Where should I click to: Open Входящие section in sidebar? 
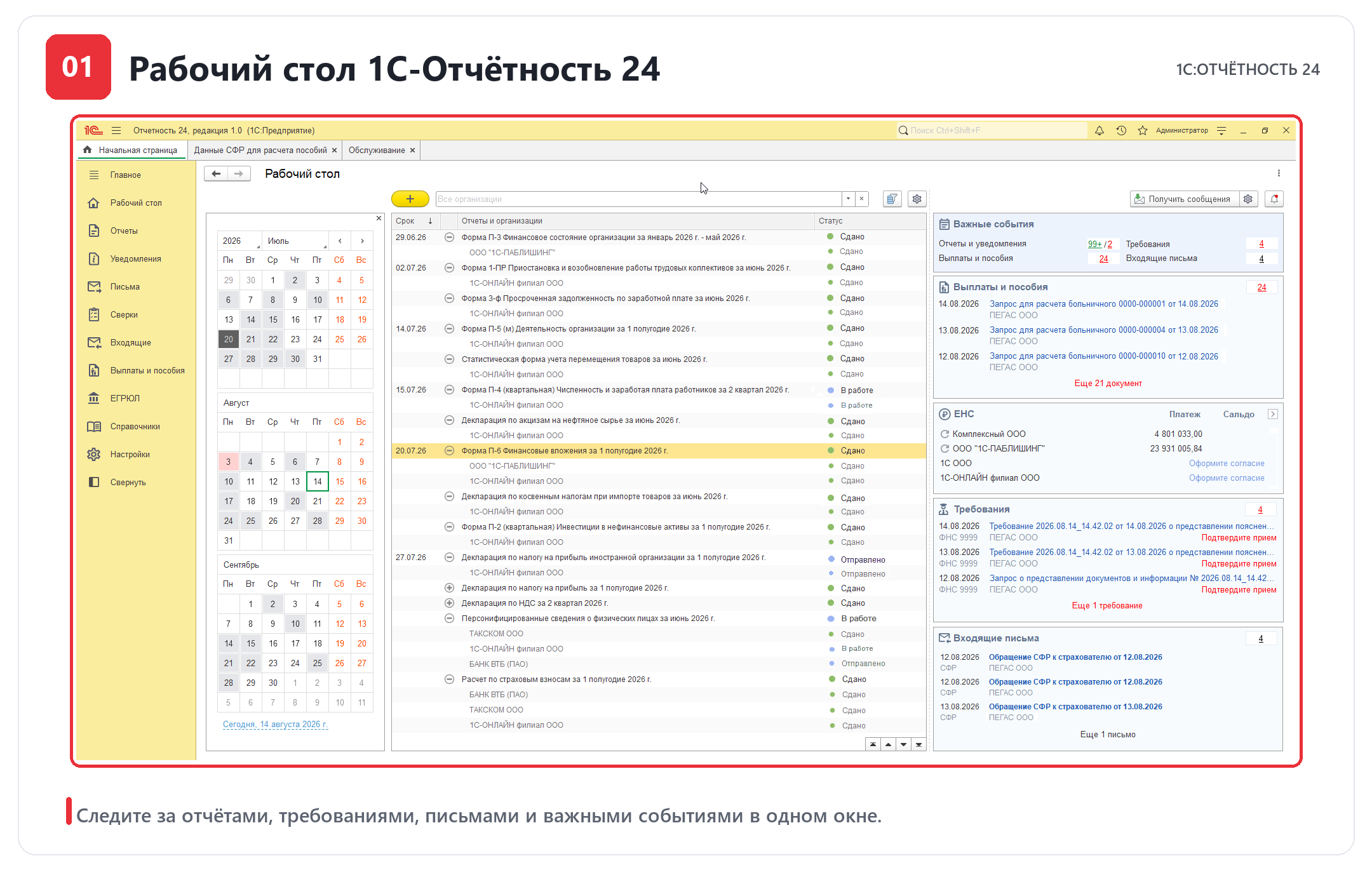click(130, 342)
